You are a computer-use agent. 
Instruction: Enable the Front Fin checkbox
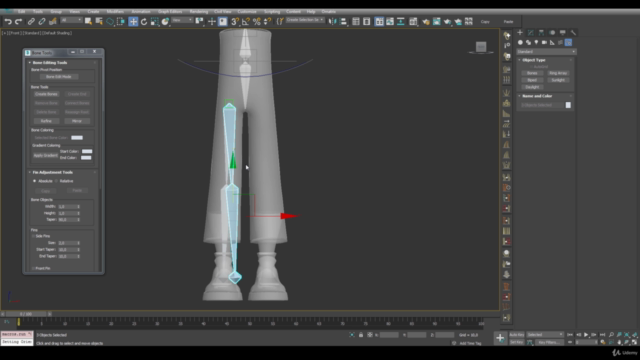click(33, 268)
